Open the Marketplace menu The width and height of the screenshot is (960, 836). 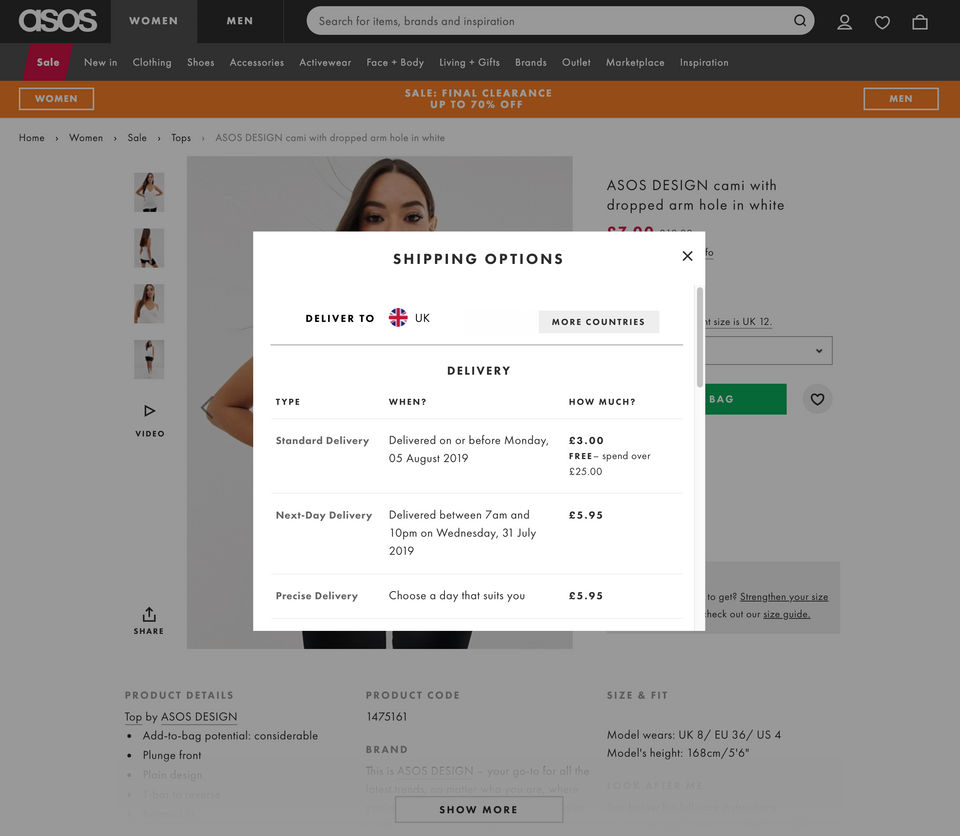[x=635, y=62]
